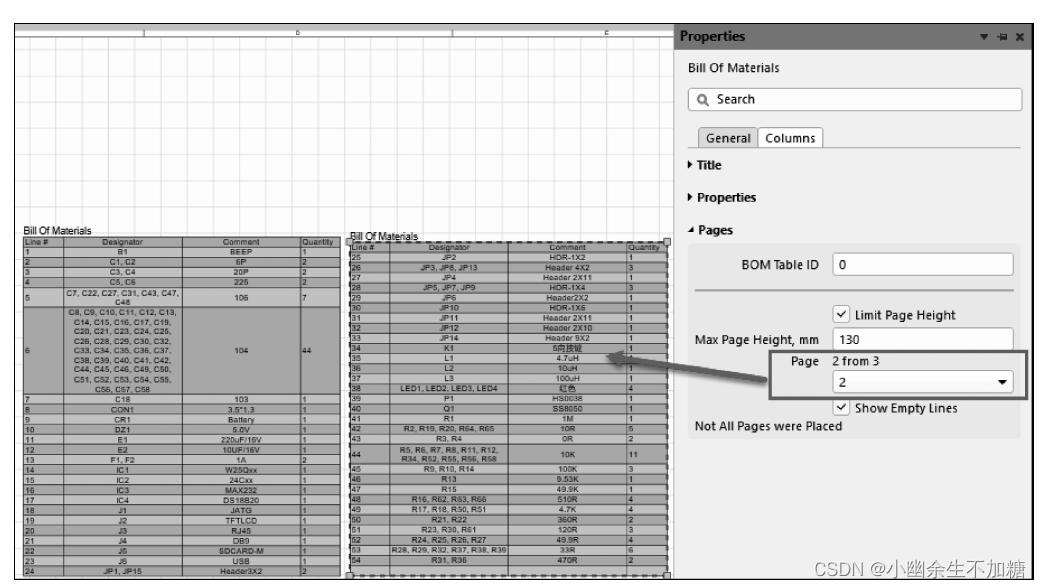Select the 220uF/16V comment cell
Image resolution: width=1041 pixels, height=588 pixels.
[241, 439]
